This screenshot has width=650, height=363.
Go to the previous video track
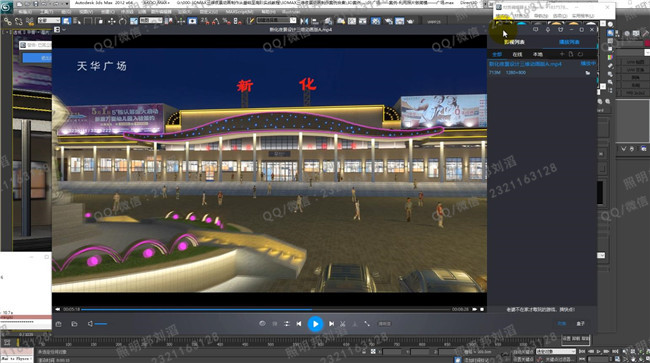click(x=299, y=324)
